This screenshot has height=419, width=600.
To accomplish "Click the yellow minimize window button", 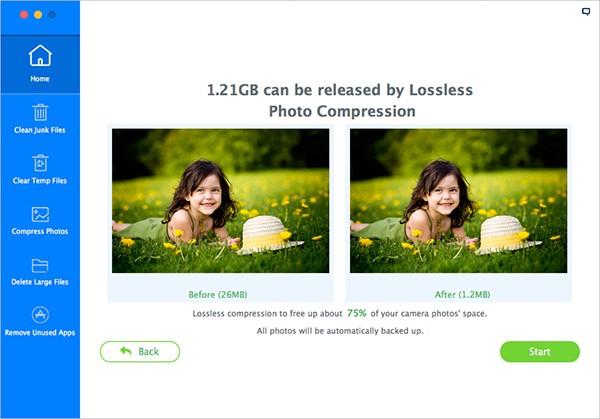I will [38, 15].
